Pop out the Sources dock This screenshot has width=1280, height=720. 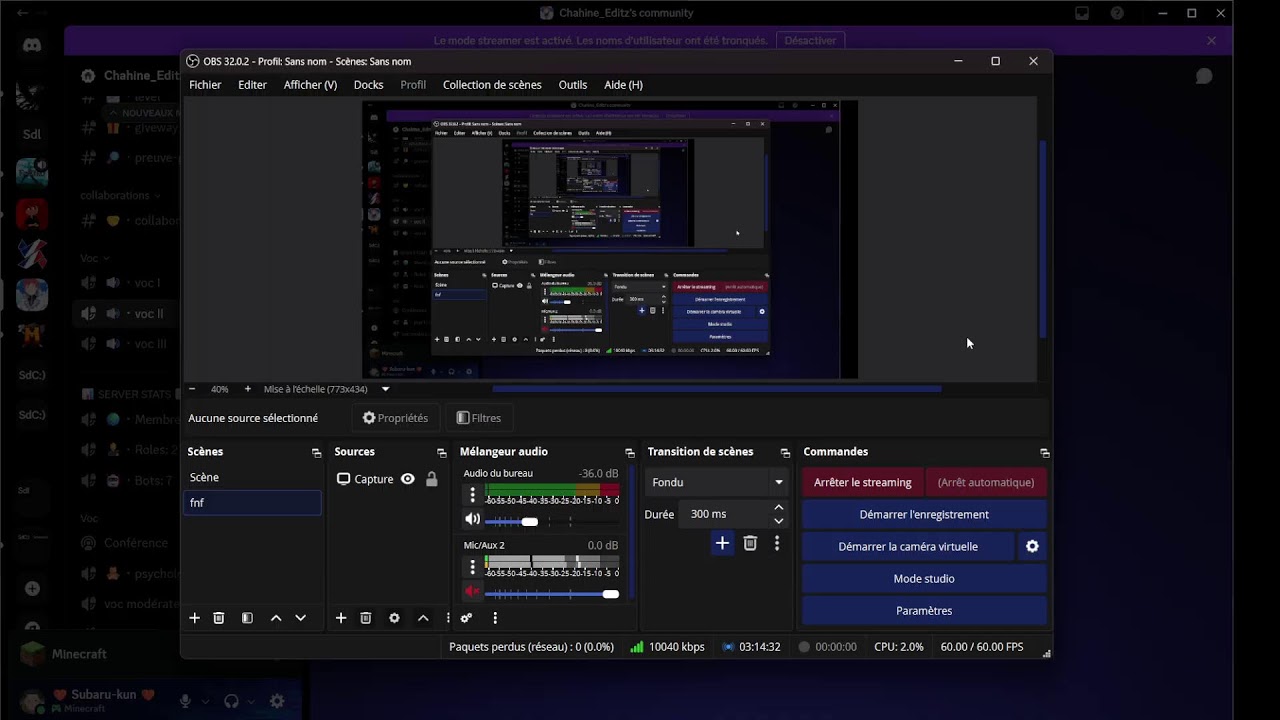pyautogui.click(x=441, y=453)
